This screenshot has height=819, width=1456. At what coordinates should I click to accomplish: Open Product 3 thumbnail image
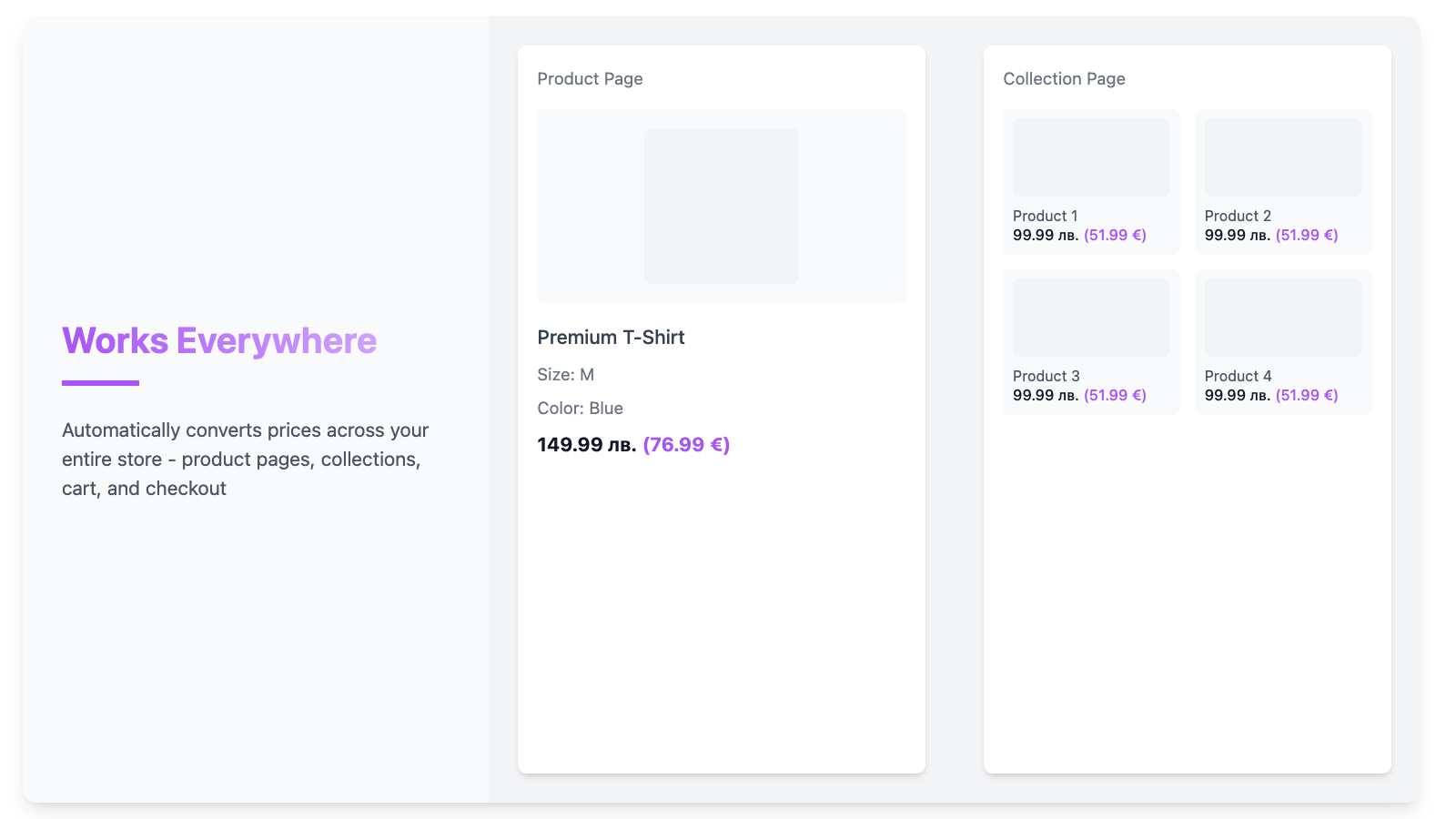[x=1091, y=318]
